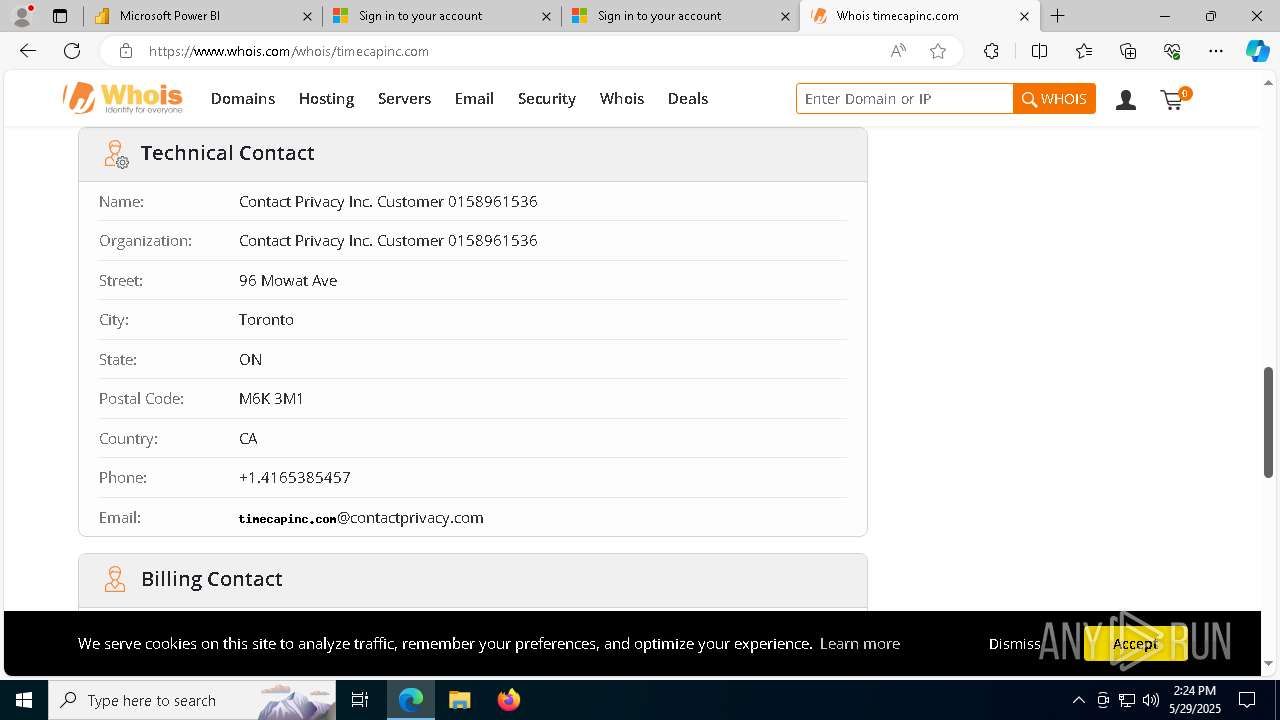The width and height of the screenshot is (1280, 720).
Task: Select the country value CA
Action: pos(248,439)
